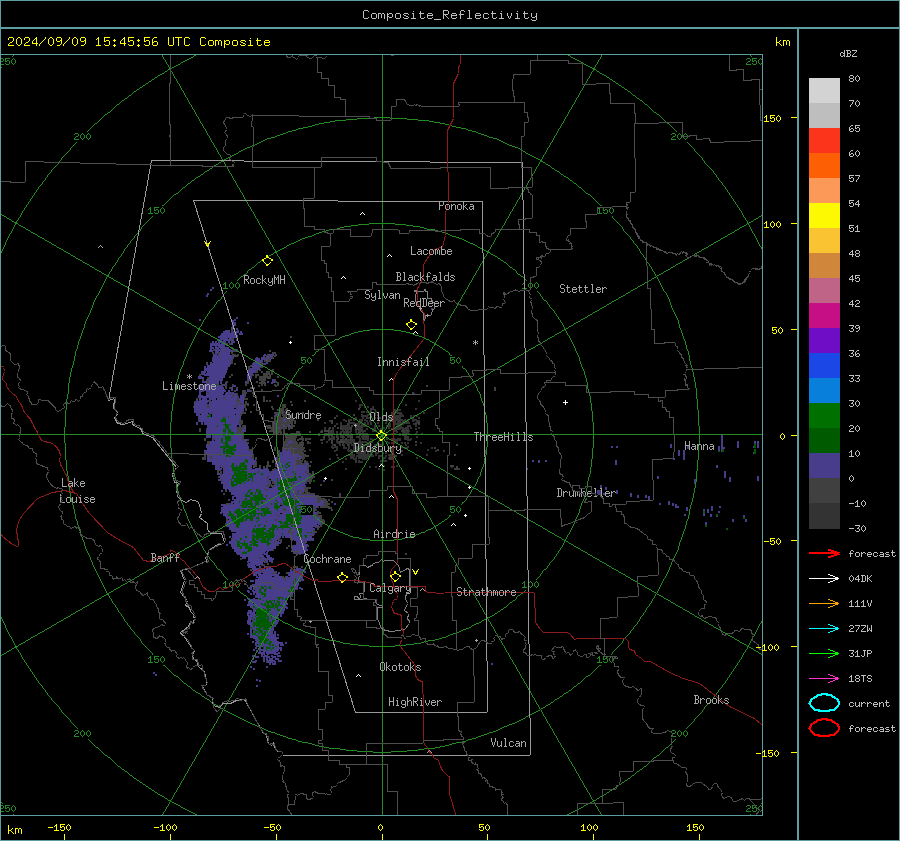Click the 'Blackfalds' map label
The width and height of the screenshot is (900, 841).
coord(425,277)
